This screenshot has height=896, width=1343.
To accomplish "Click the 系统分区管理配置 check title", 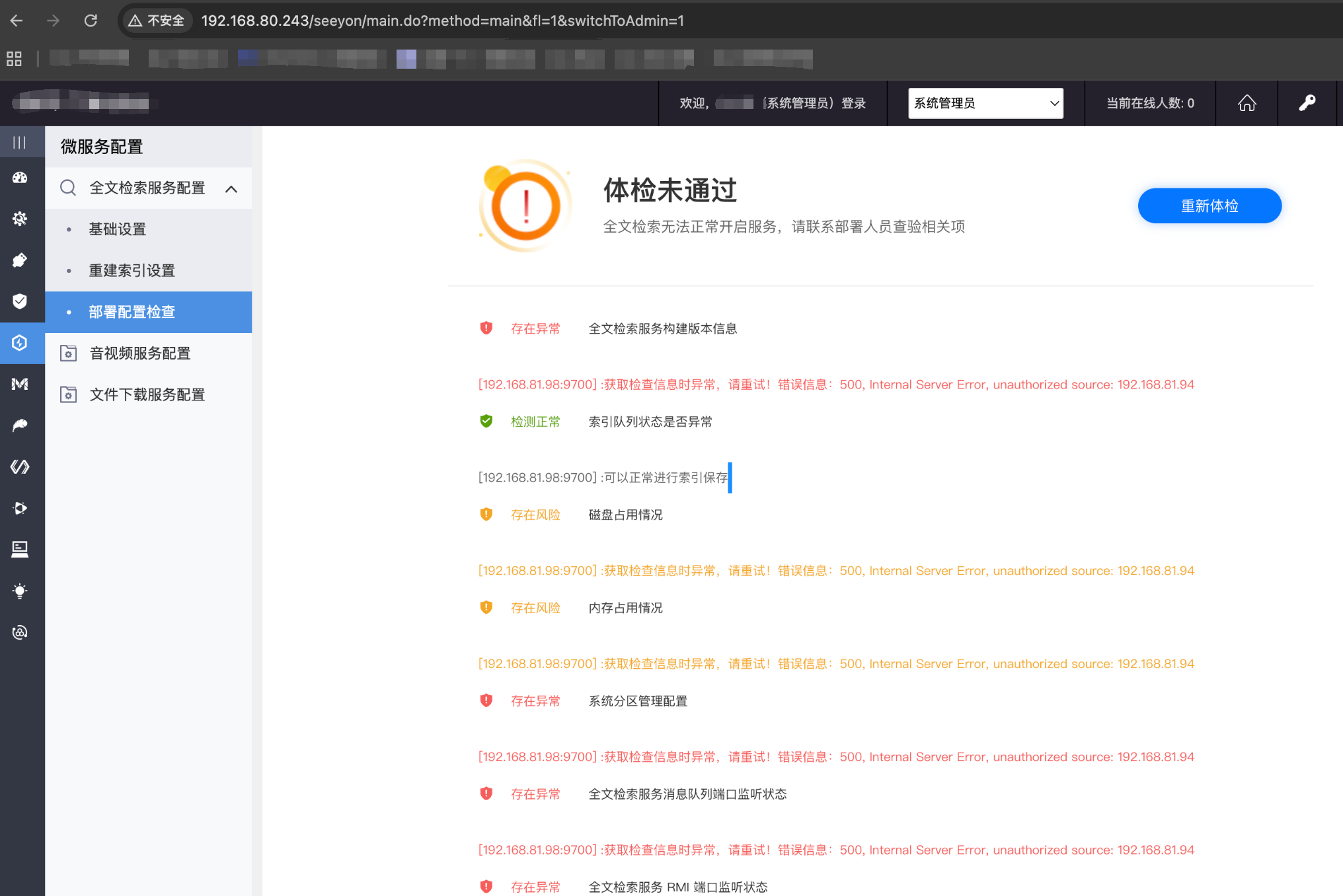I will pos(638,701).
